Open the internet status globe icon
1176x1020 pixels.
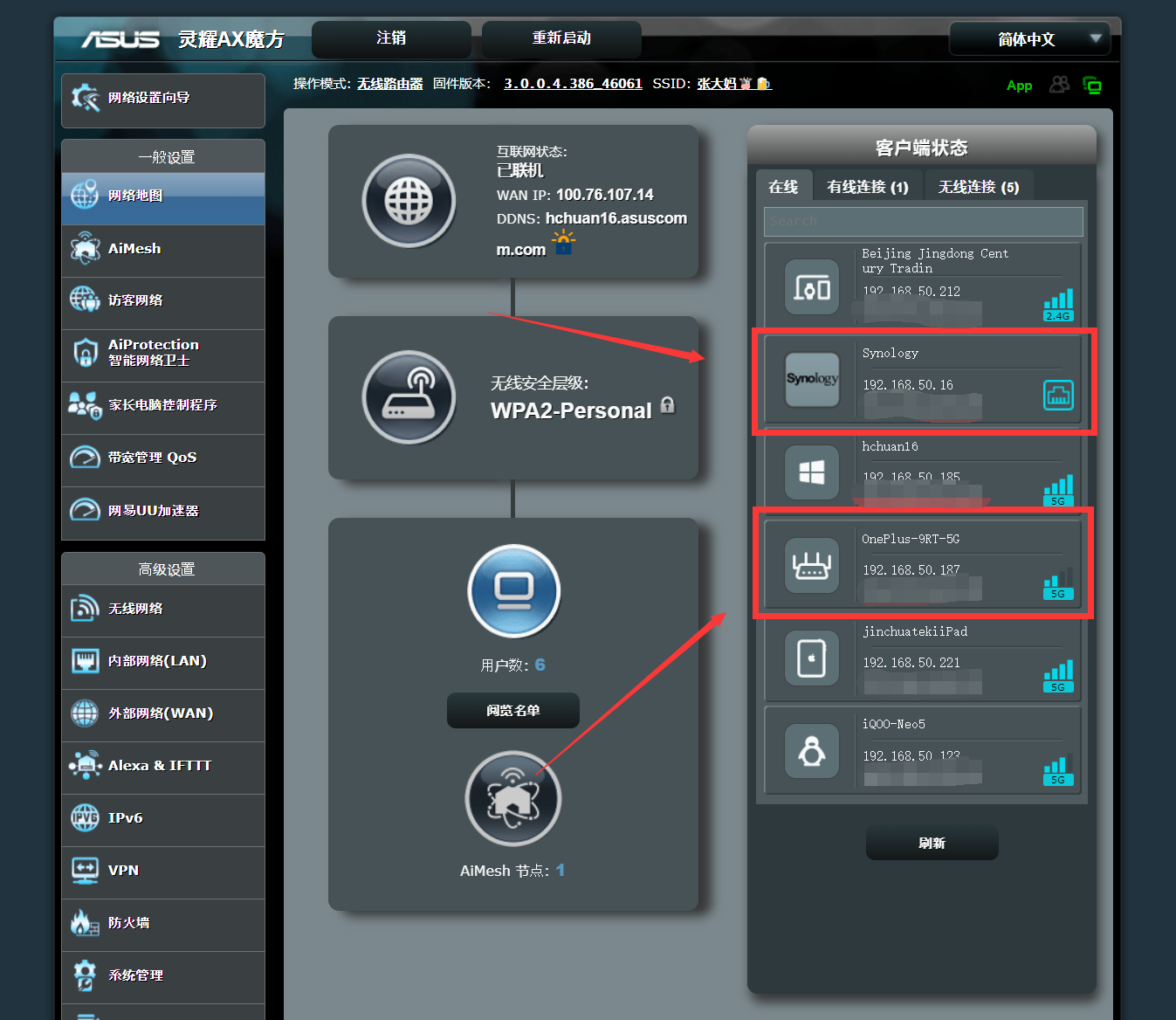click(x=409, y=201)
